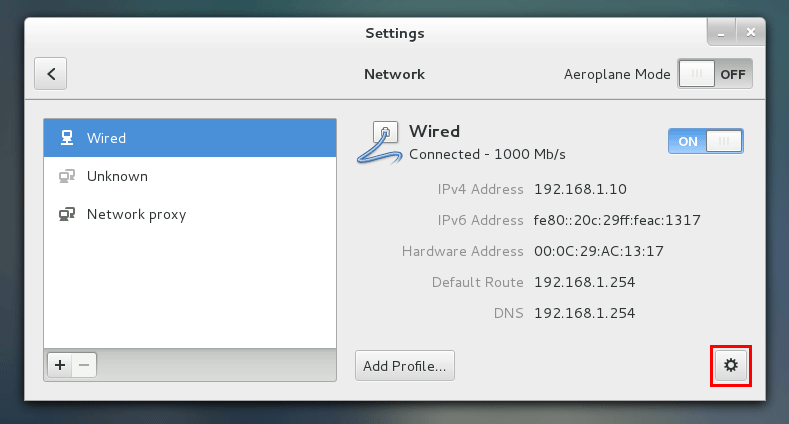The width and height of the screenshot is (789, 424).
Task: Click the wired cable plug illustration
Action: pyautogui.click(x=379, y=142)
